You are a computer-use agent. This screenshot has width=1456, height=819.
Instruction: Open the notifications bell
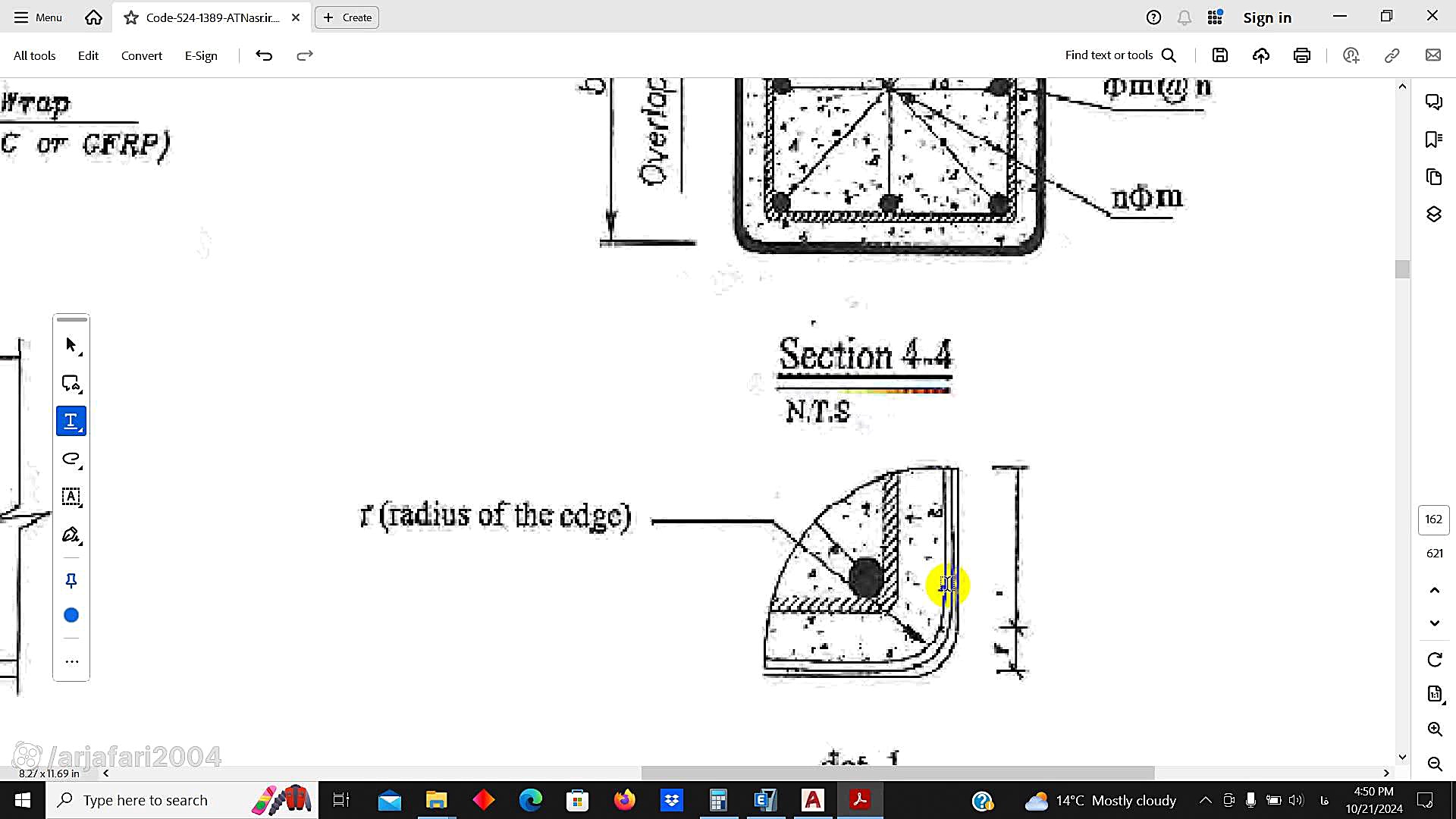pyautogui.click(x=1184, y=17)
